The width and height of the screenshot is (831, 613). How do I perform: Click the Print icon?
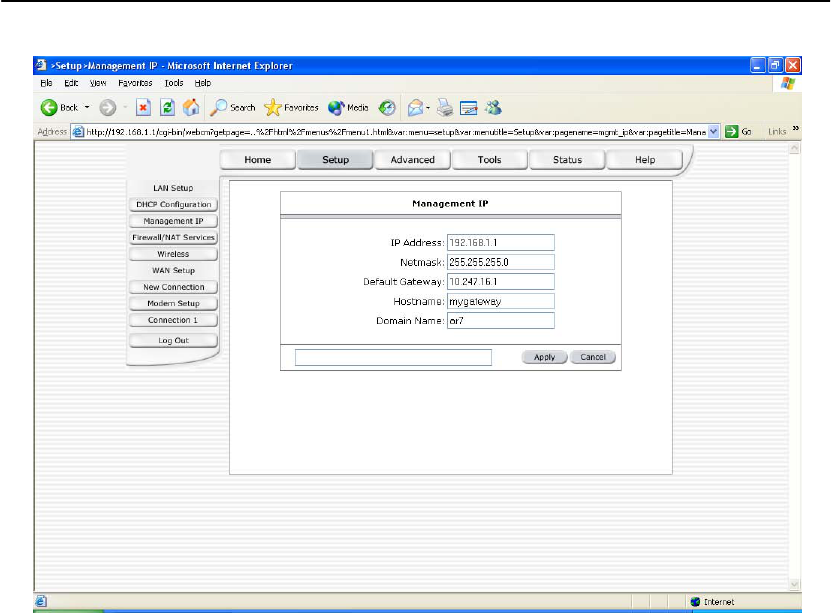tap(445, 108)
